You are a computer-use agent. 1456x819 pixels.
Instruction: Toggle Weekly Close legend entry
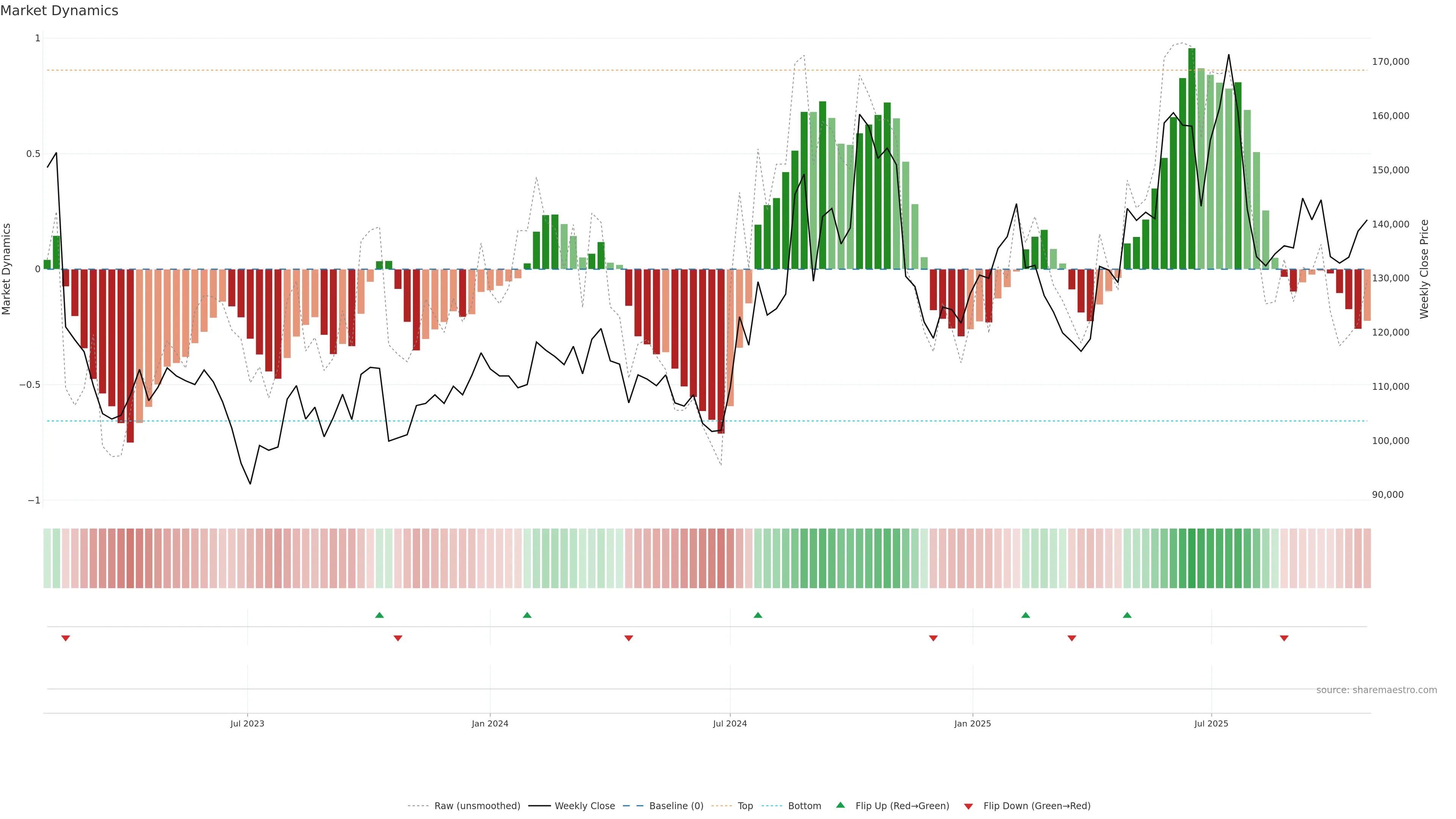coord(584,806)
